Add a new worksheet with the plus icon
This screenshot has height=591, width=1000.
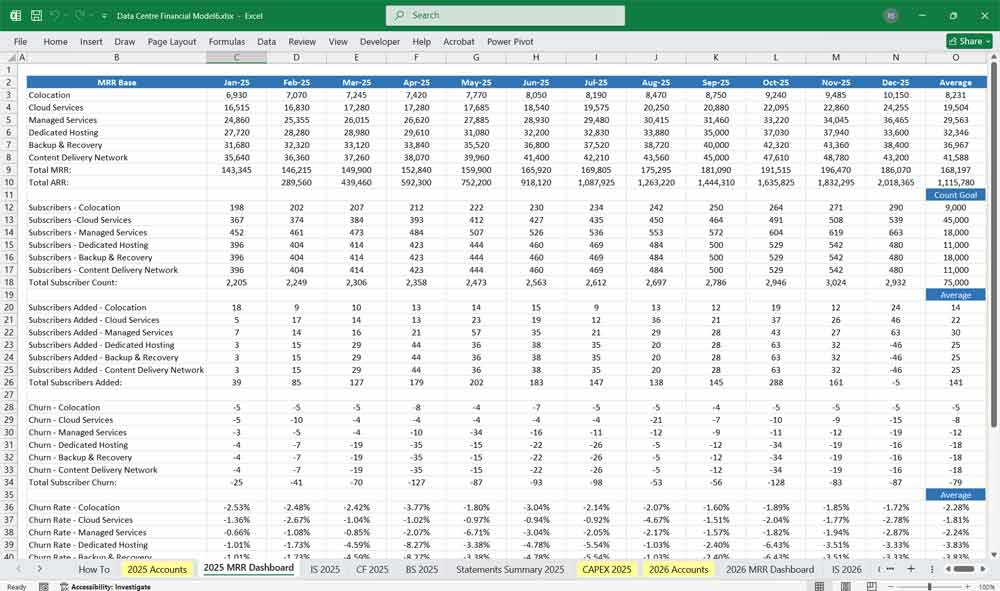(910, 568)
